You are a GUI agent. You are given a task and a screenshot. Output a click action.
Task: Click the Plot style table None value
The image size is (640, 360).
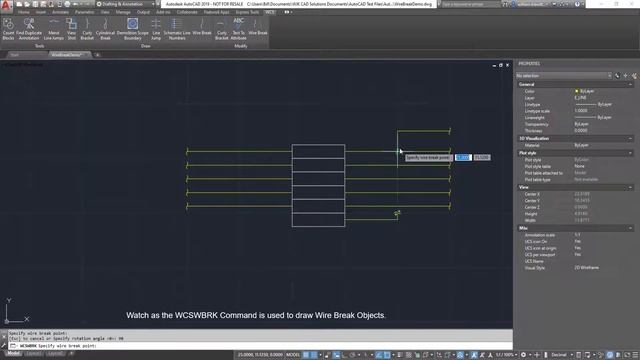point(580,167)
